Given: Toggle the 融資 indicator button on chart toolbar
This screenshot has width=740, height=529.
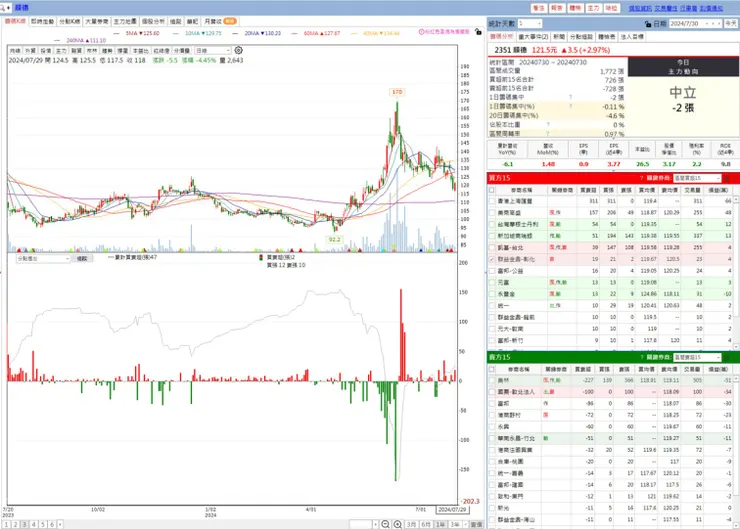Looking at the screenshot, I should pos(76,50).
